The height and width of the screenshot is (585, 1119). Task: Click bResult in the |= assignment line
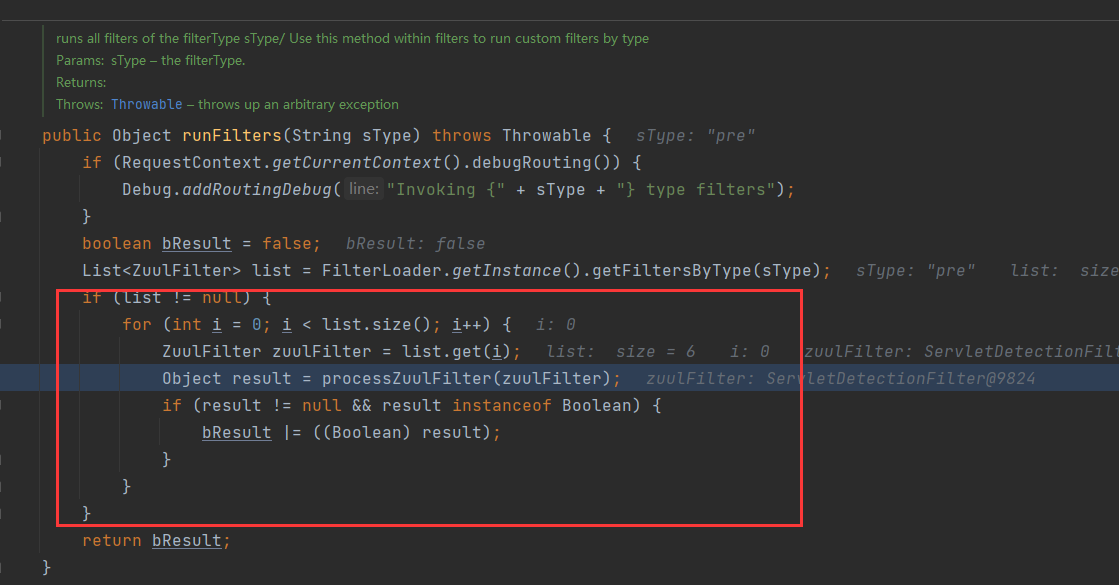[237, 433]
